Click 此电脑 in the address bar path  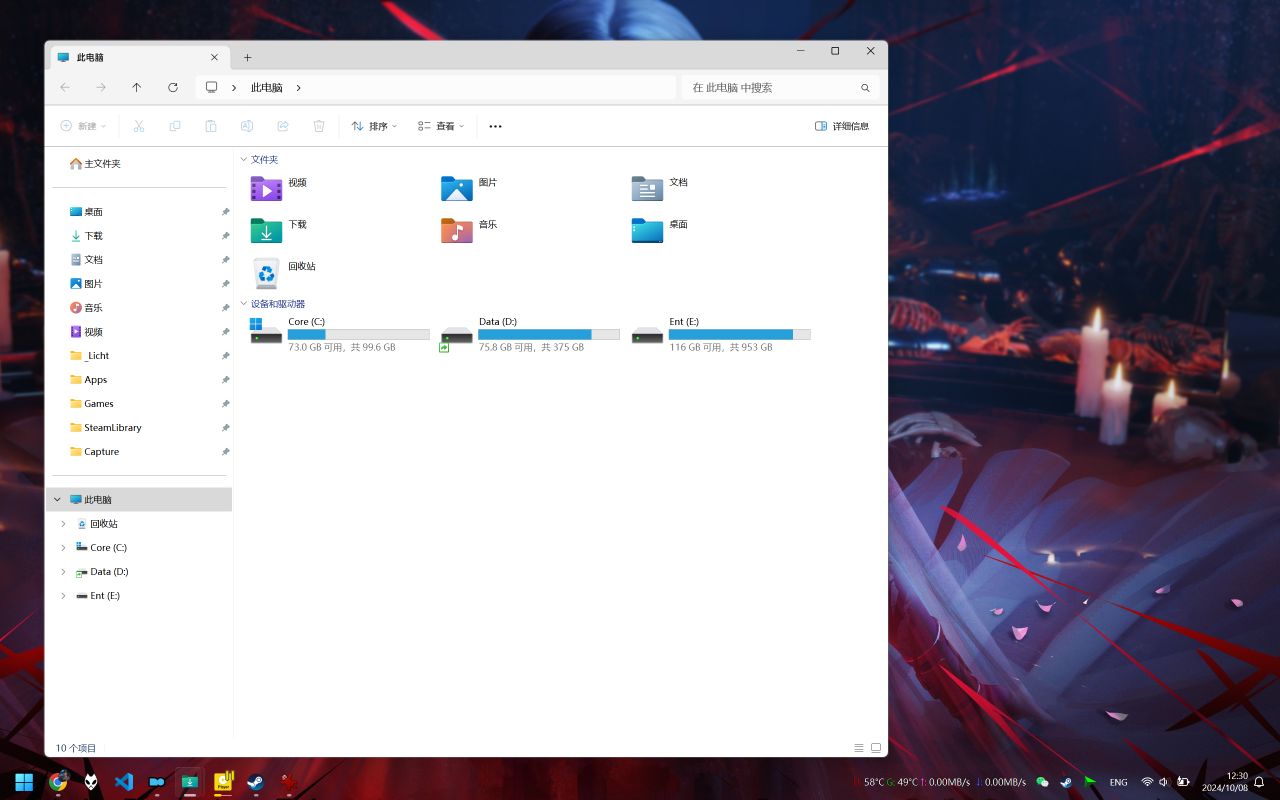click(266, 88)
